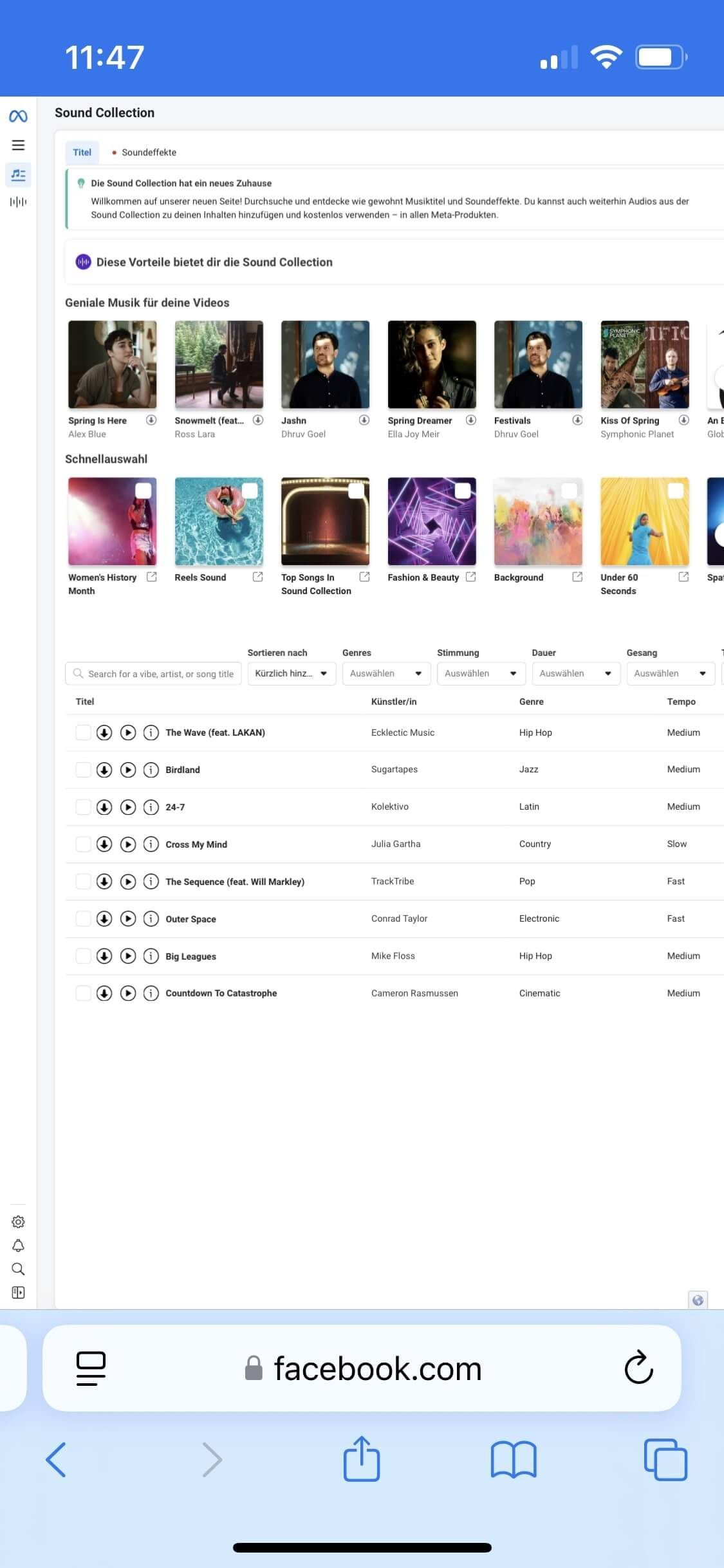Open the Top Songs In Sound Collection label
The image size is (724, 1568).
pyautogui.click(x=316, y=584)
